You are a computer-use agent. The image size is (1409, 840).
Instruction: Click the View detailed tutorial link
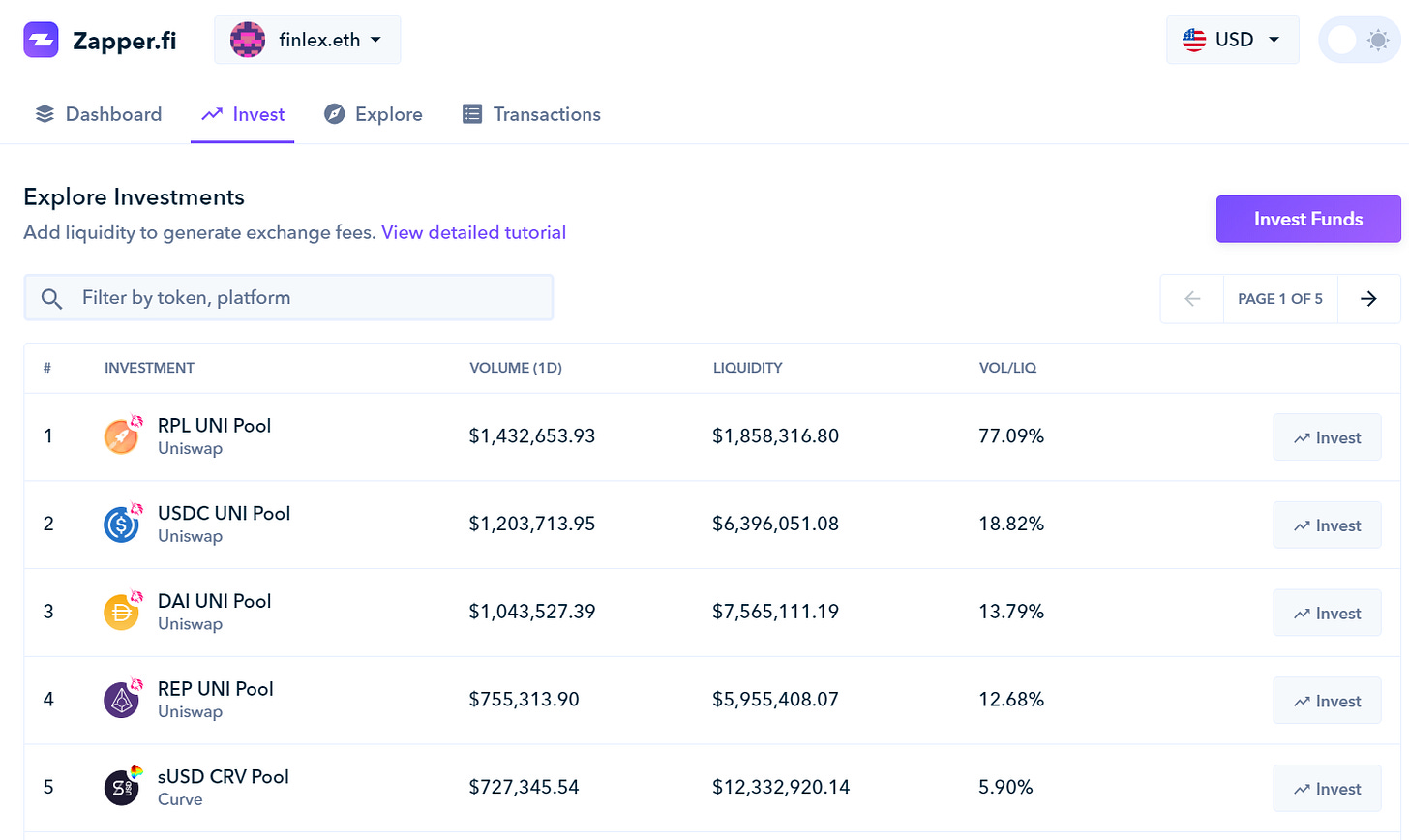[473, 232]
